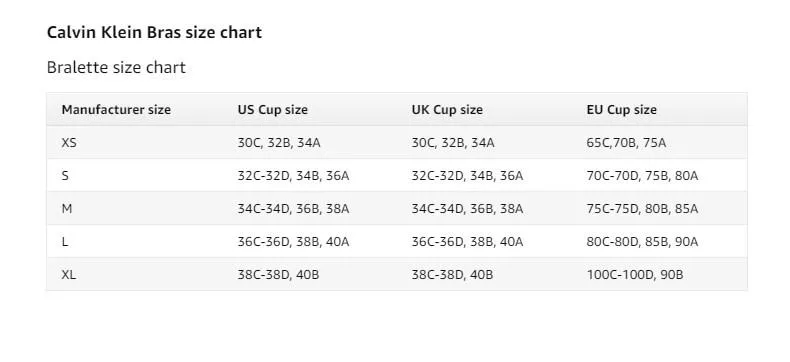Image resolution: width=790 pixels, height=362 pixels.
Task: Select the EU Cup size column header
Action: [x=621, y=110]
